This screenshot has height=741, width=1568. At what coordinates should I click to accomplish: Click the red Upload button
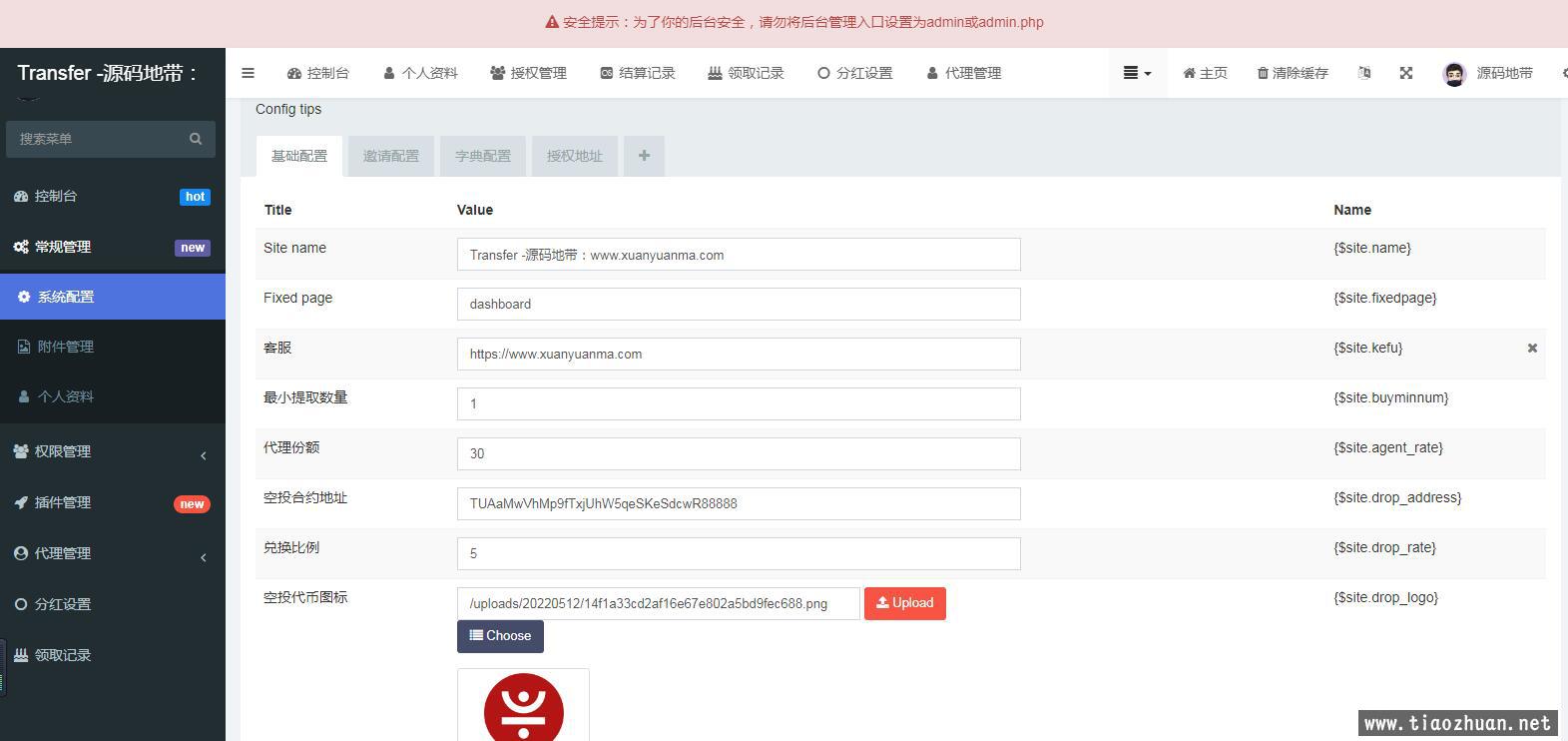(x=904, y=603)
